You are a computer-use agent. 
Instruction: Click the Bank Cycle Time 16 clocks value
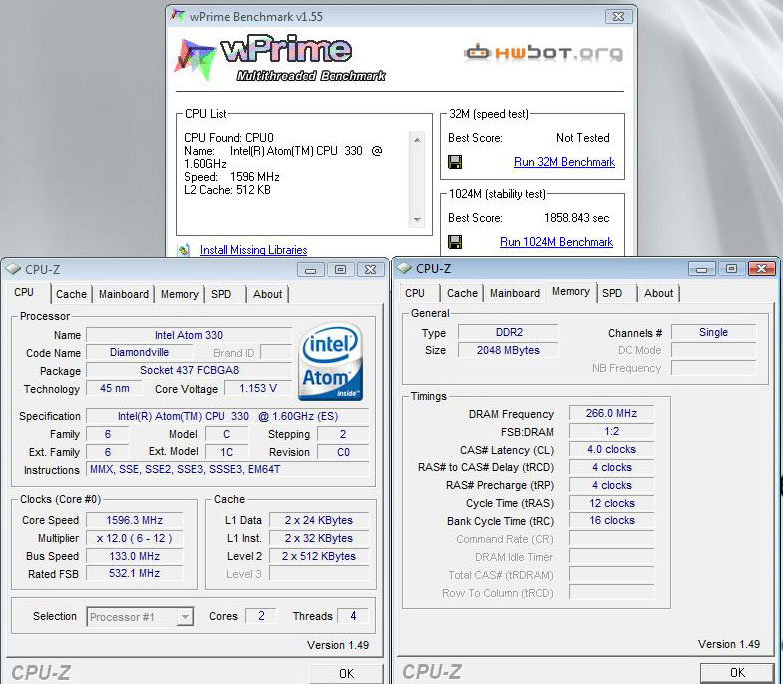[611, 520]
